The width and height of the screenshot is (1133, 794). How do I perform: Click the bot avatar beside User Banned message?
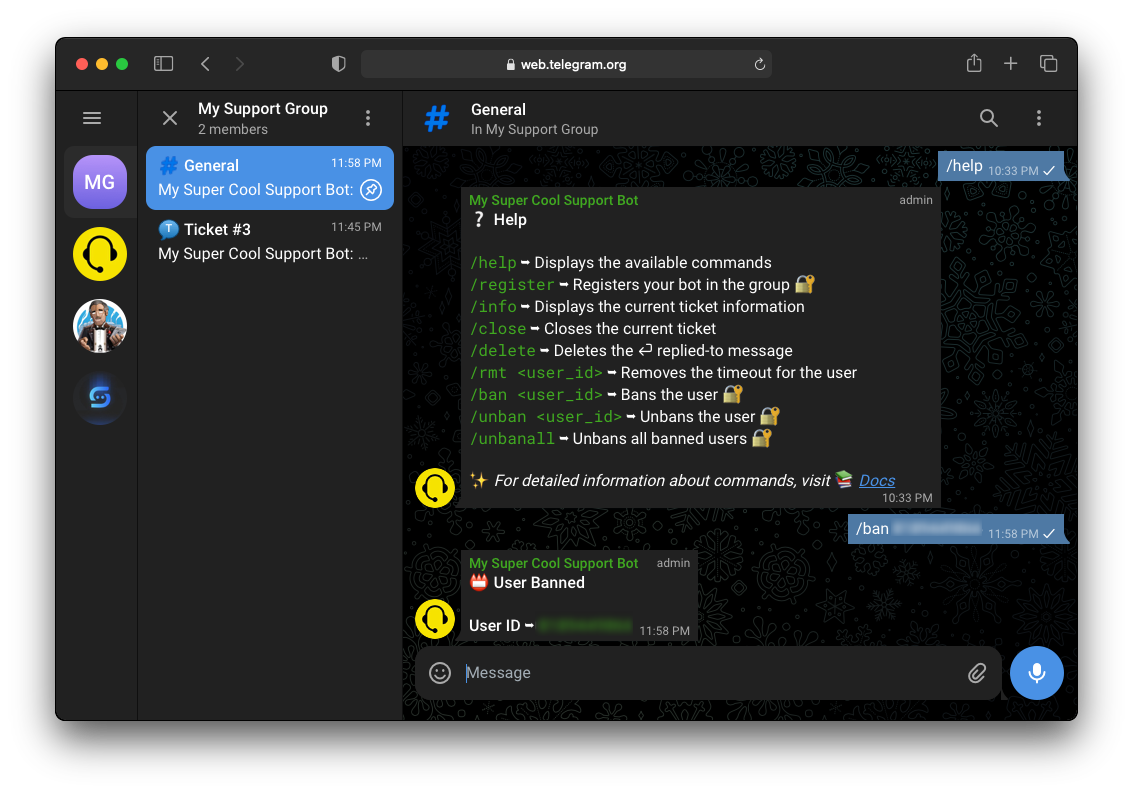435,619
